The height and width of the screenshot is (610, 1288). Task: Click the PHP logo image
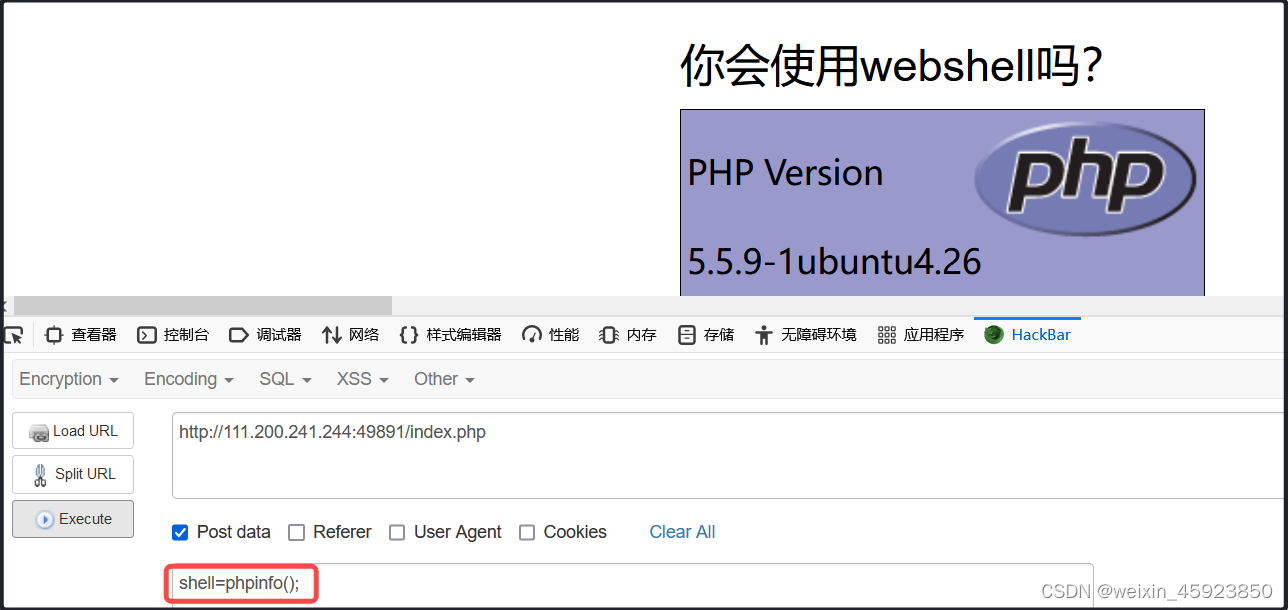[1085, 177]
